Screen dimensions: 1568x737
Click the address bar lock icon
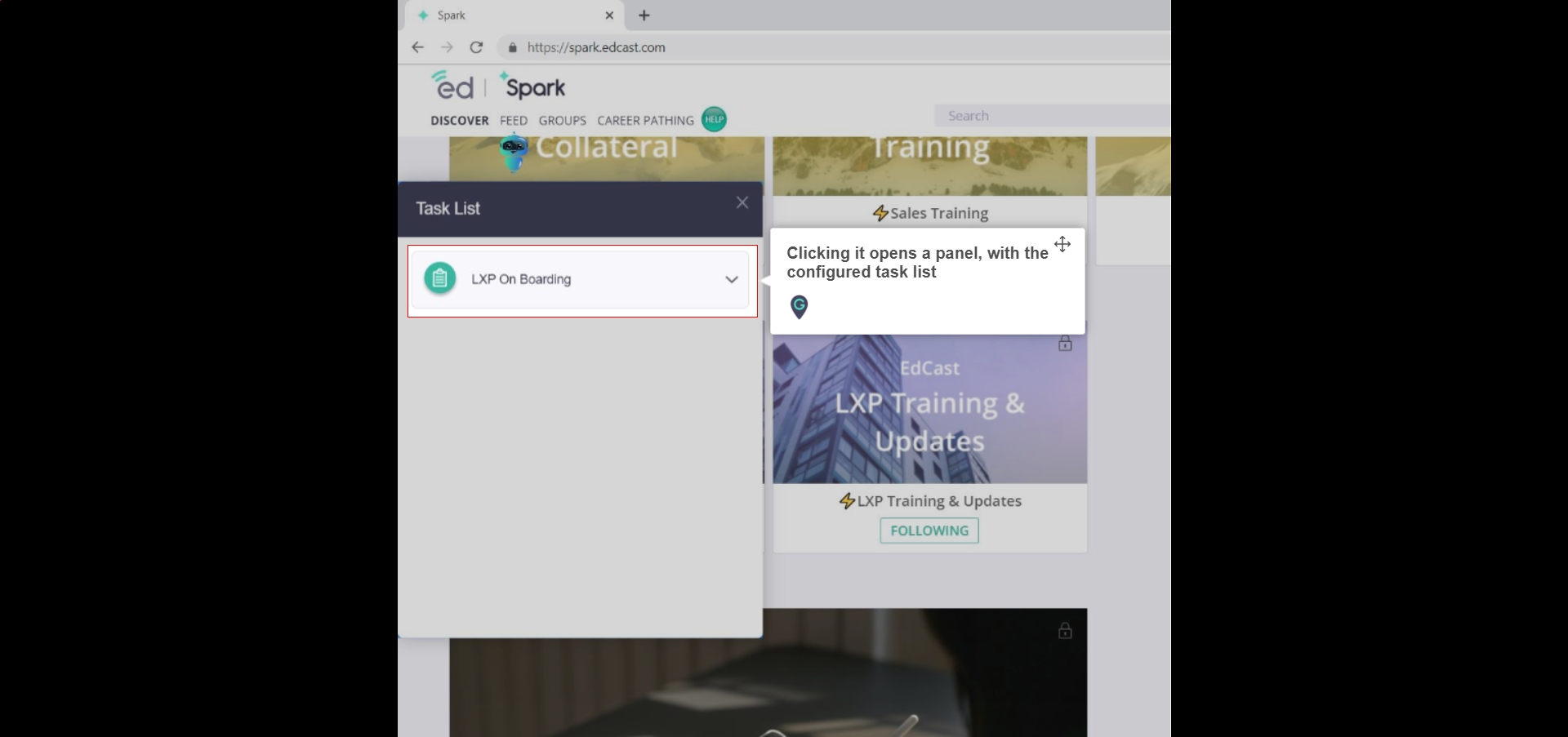(513, 47)
